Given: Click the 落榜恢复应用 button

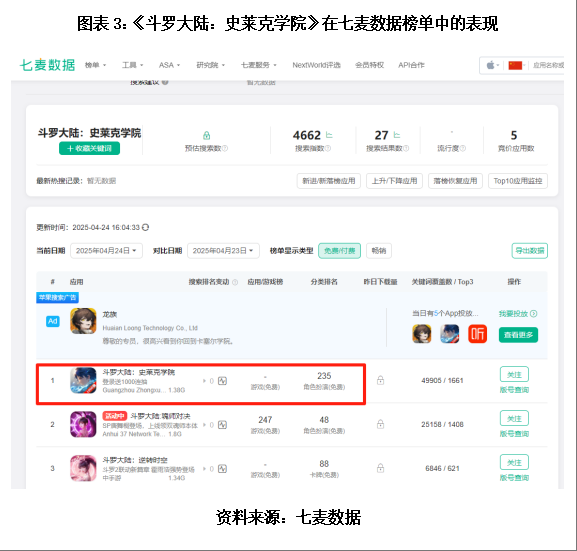Looking at the screenshot, I should tap(455, 181).
